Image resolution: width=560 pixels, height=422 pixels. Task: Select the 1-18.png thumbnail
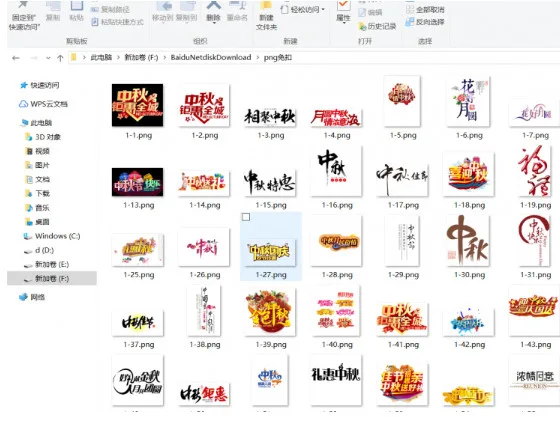(469, 174)
